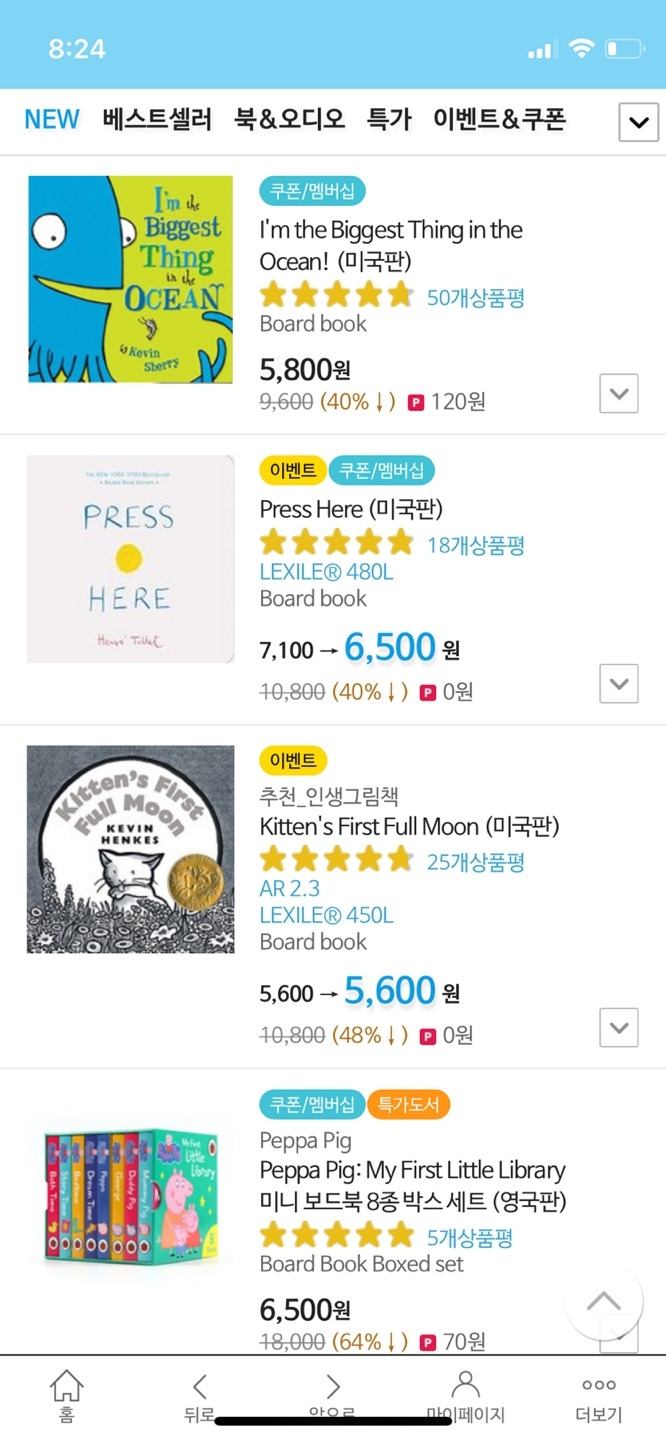Tap the forward arrow (앞으로) icon
666x1440 pixels.
(333, 1386)
